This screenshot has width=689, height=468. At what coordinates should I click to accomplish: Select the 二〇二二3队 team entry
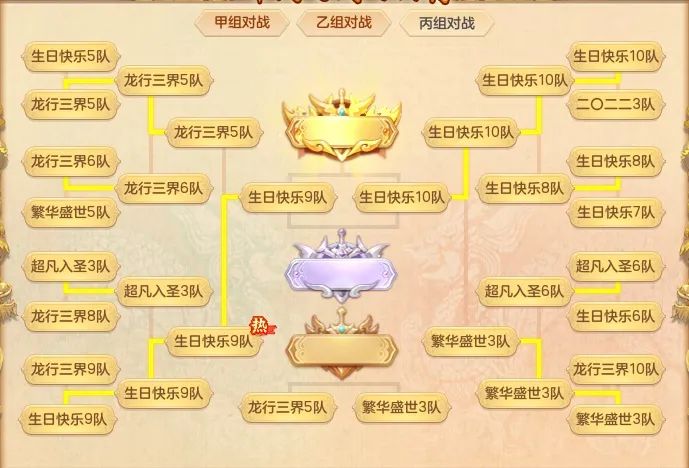616,105
